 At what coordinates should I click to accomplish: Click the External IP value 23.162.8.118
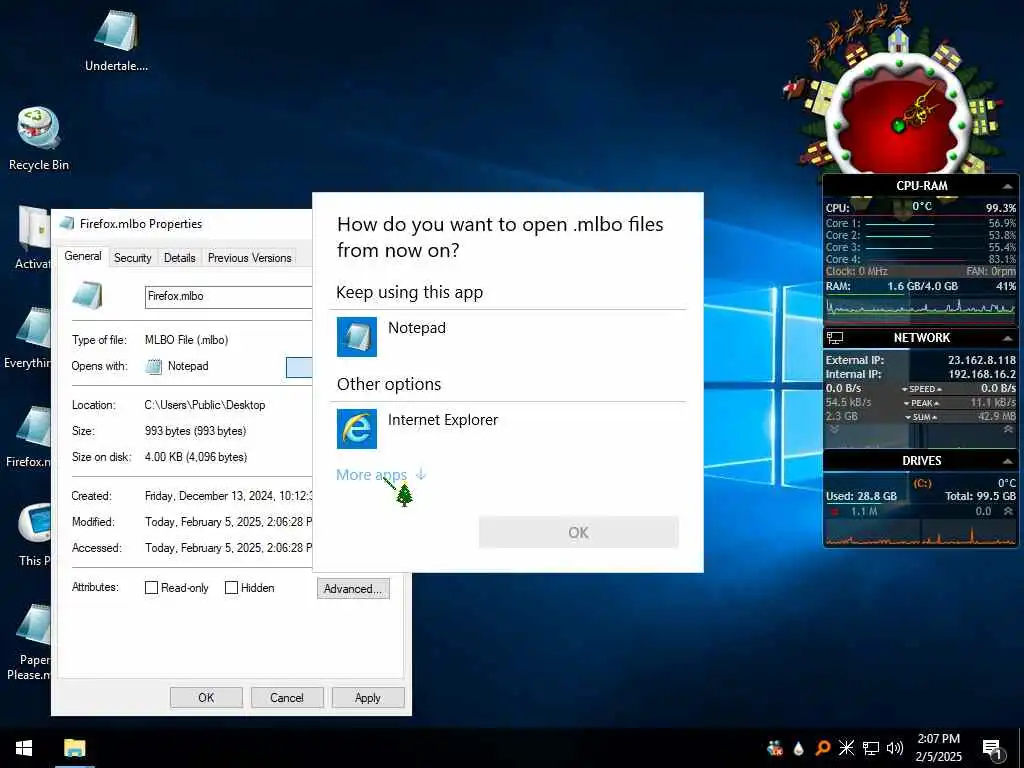coord(982,360)
